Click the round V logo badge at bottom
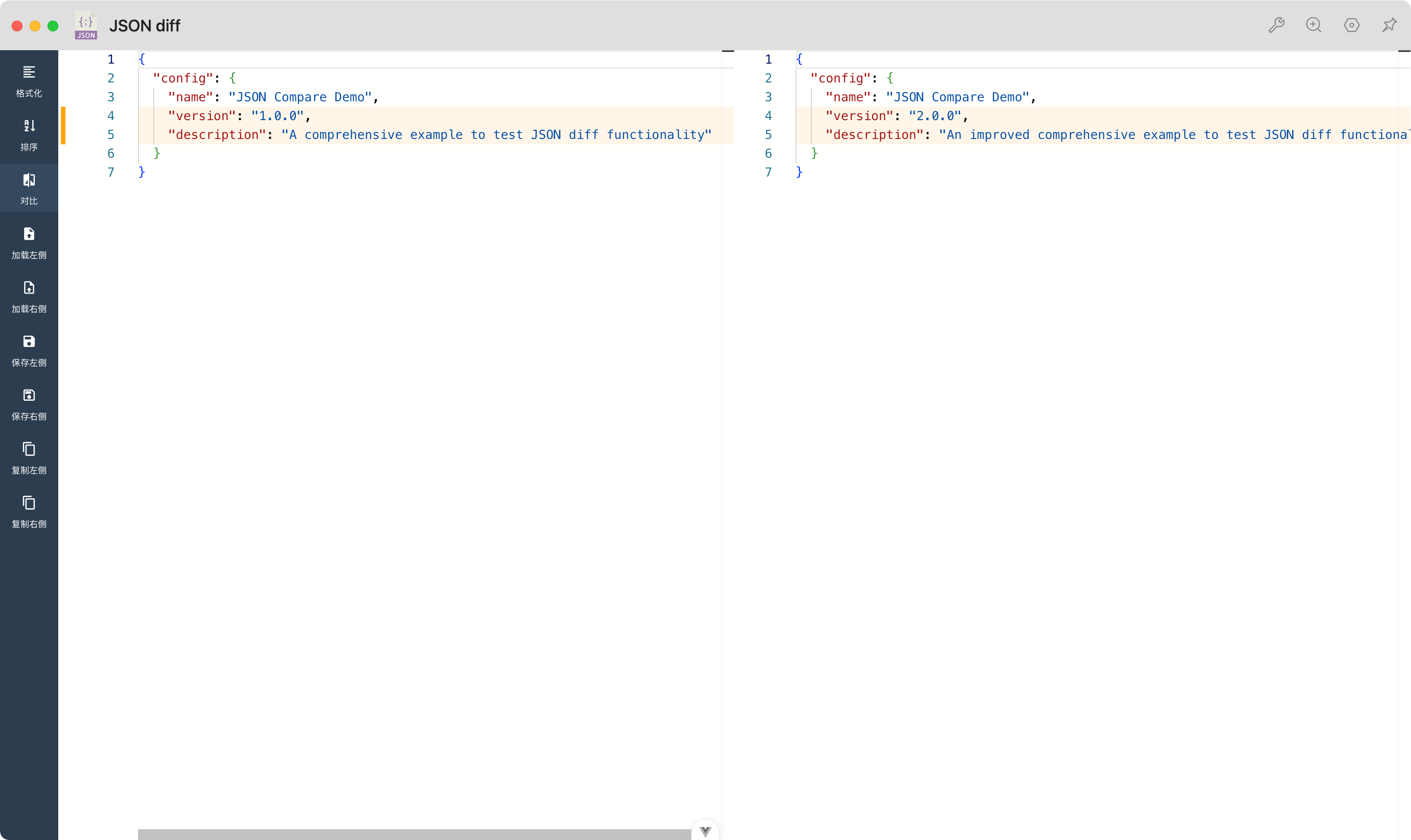The height and width of the screenshot is (840, 1411). (705, 831)
